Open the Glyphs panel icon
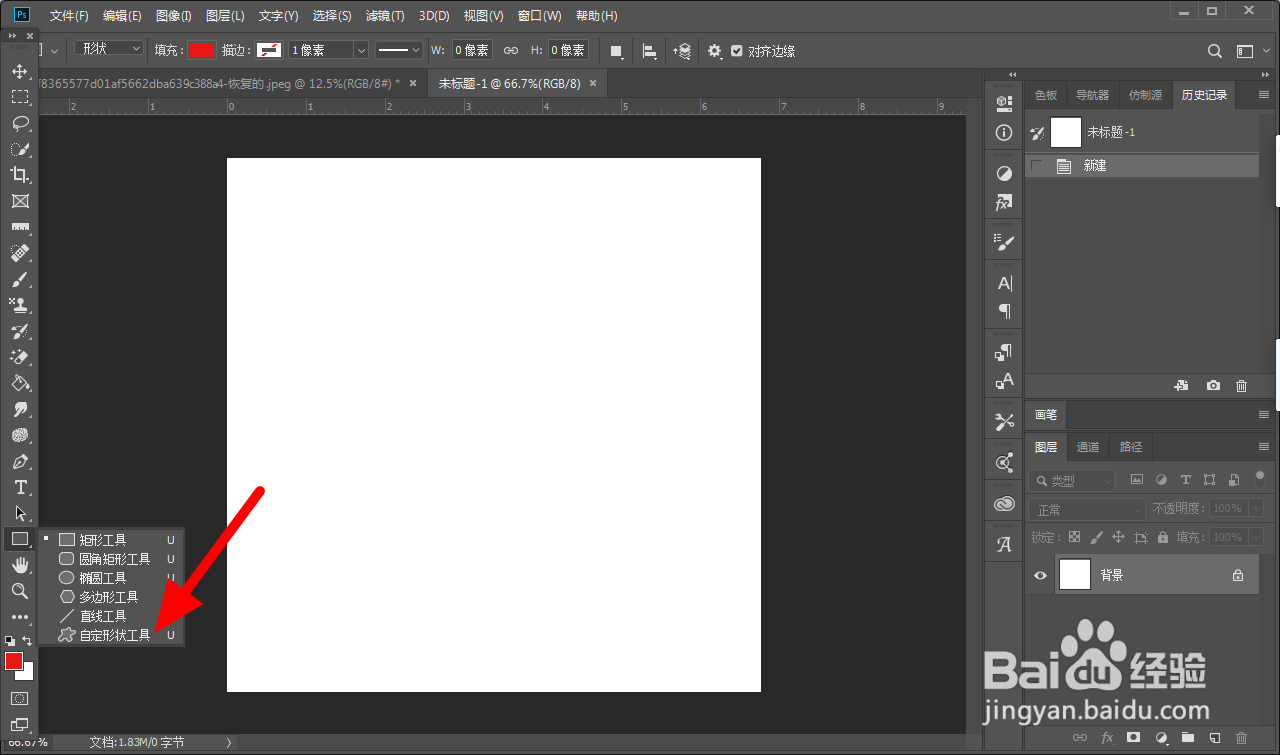The width and height of the screenshot is (1280, 755). (x=1004, y=545)
